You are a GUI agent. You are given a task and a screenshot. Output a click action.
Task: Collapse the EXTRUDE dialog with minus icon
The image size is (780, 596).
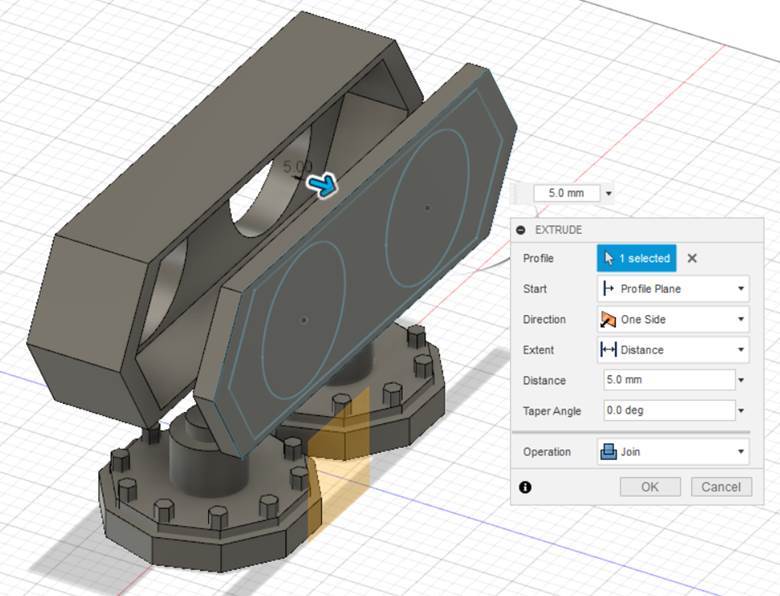[521, 230]
